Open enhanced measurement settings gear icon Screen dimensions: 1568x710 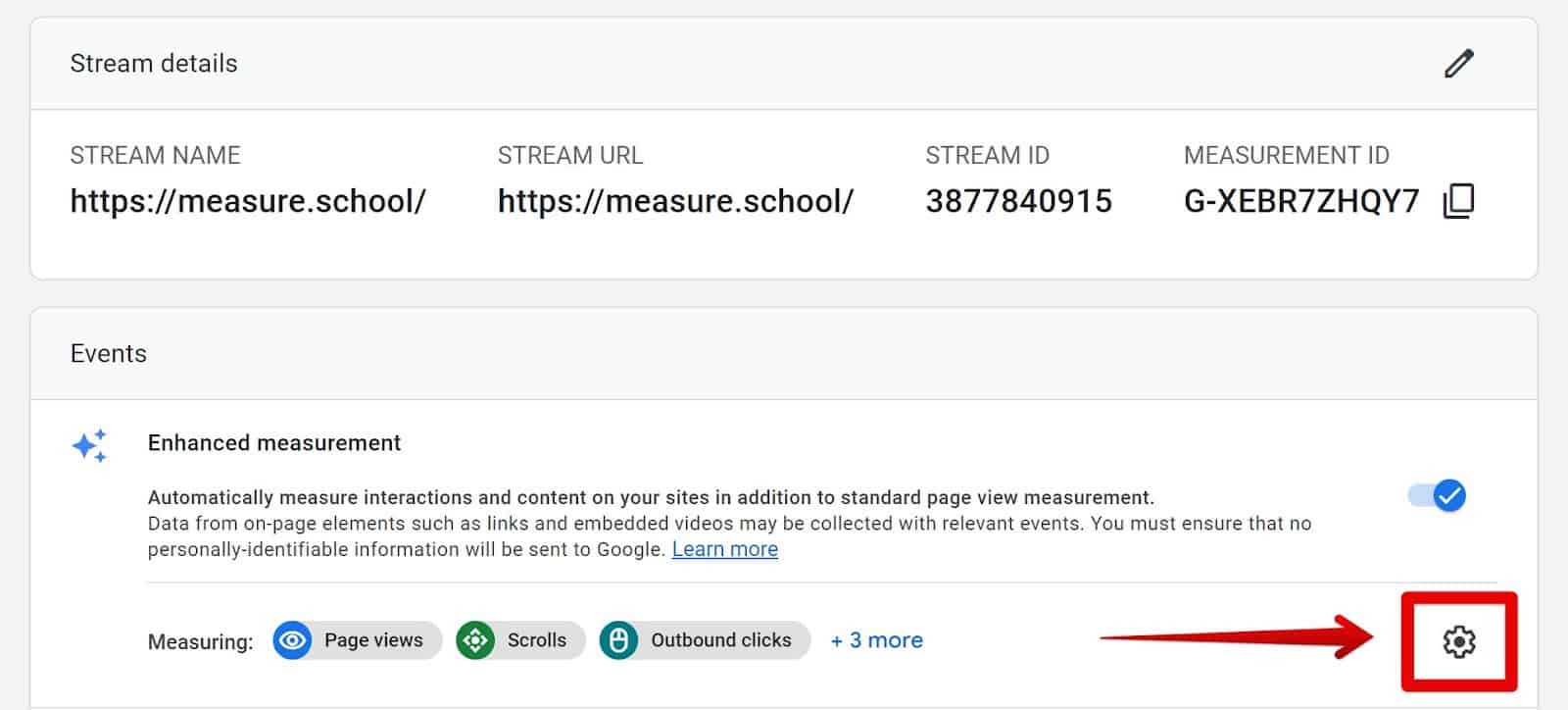click(1458, 641)
